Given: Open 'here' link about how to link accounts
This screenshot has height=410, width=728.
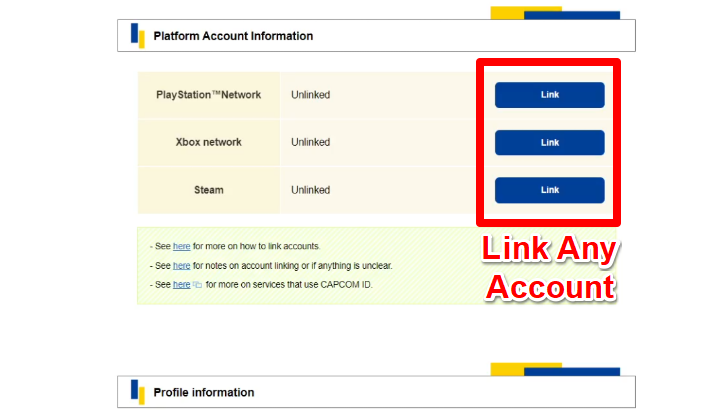Looking at the screenshot, I should 181,246.
